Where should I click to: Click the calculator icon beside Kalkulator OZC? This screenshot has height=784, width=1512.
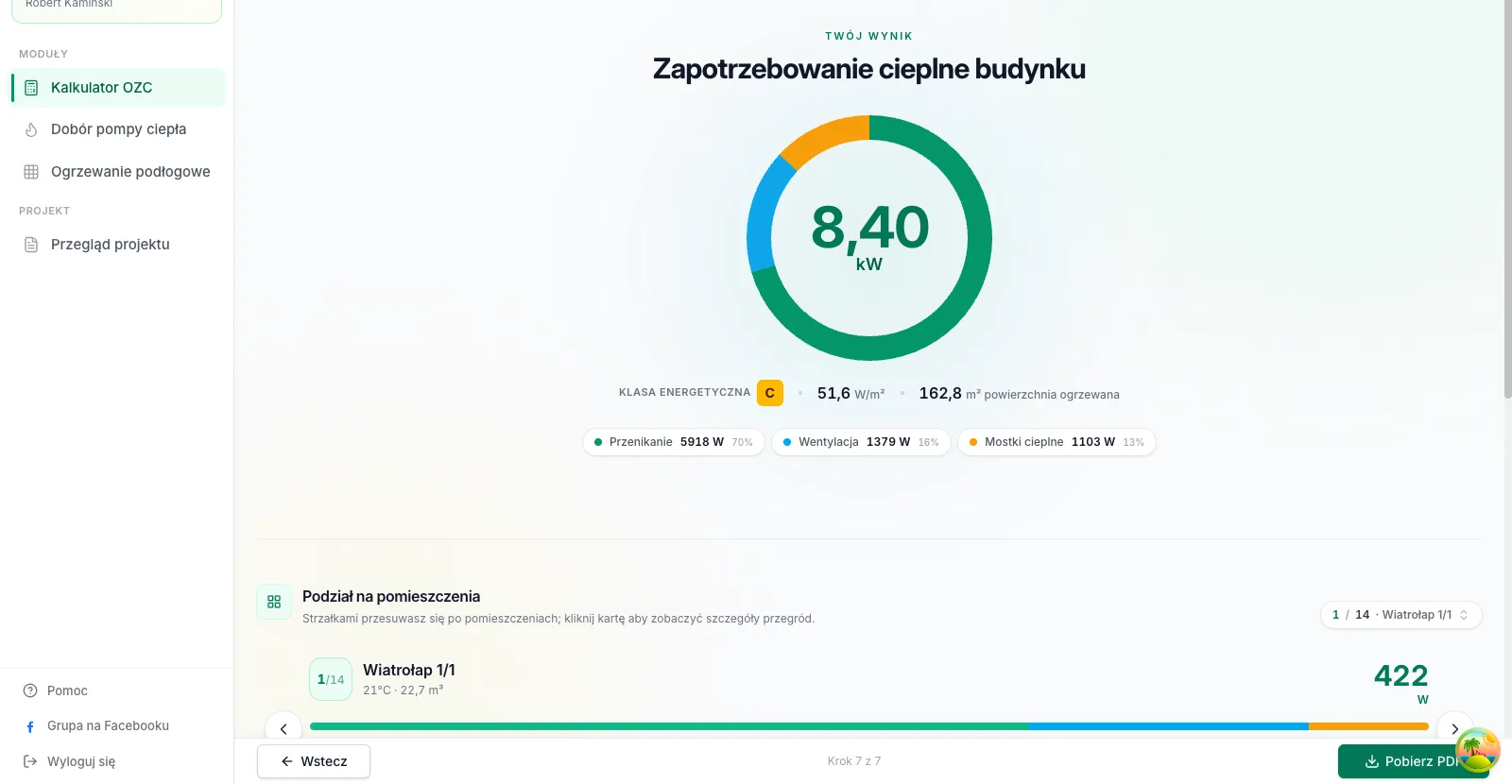click(x=31, y=88)
